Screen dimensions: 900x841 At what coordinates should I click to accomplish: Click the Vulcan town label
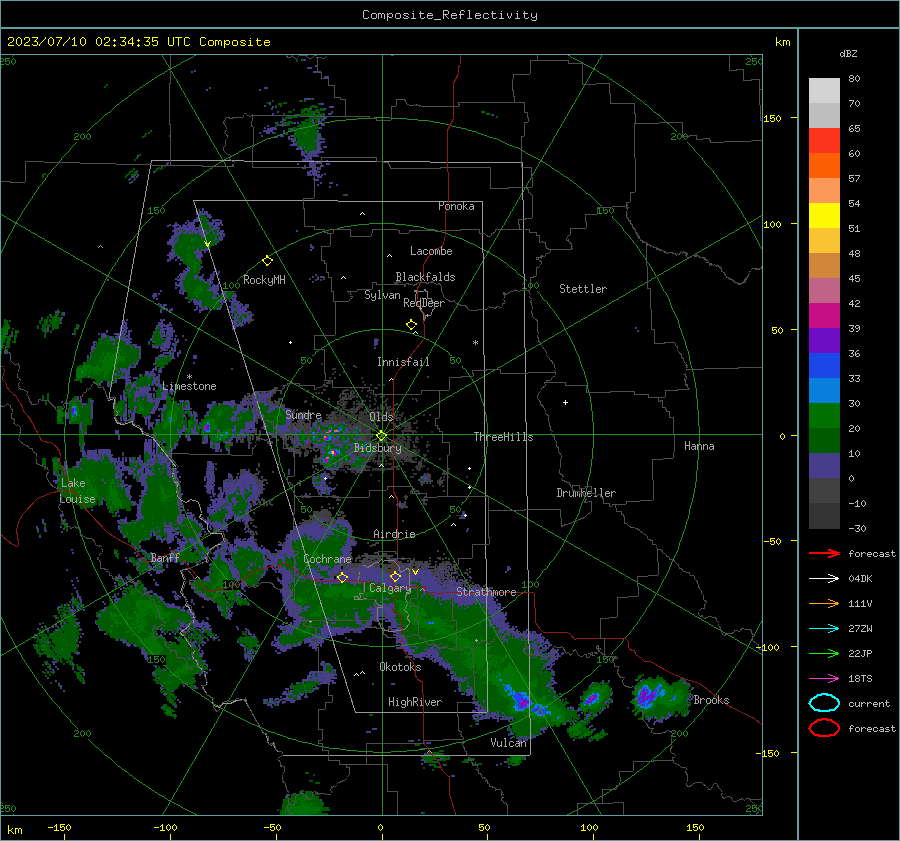click(508, 743)
